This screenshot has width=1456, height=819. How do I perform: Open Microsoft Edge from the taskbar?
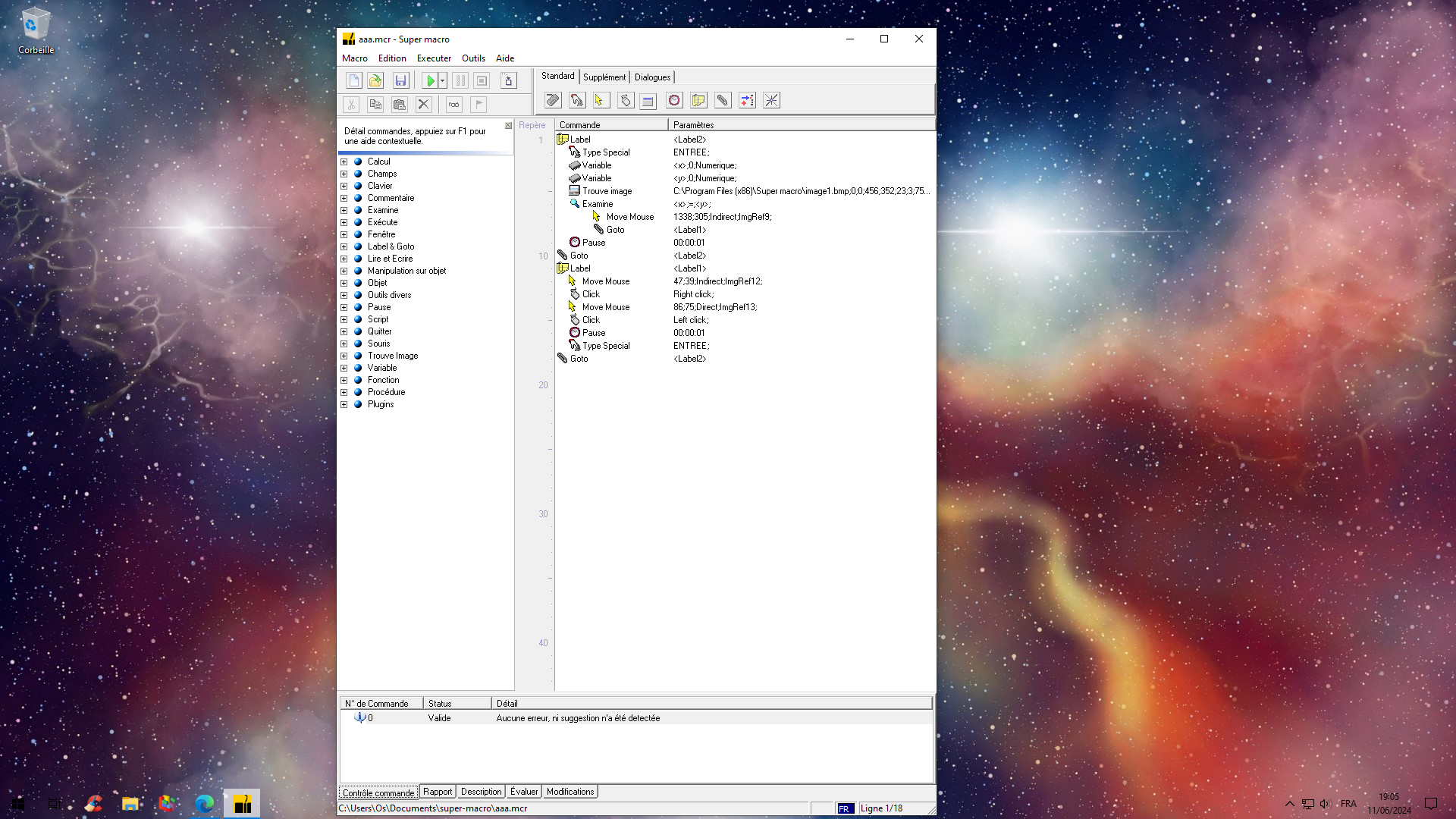pyautogui.click(x=204, y=804)
